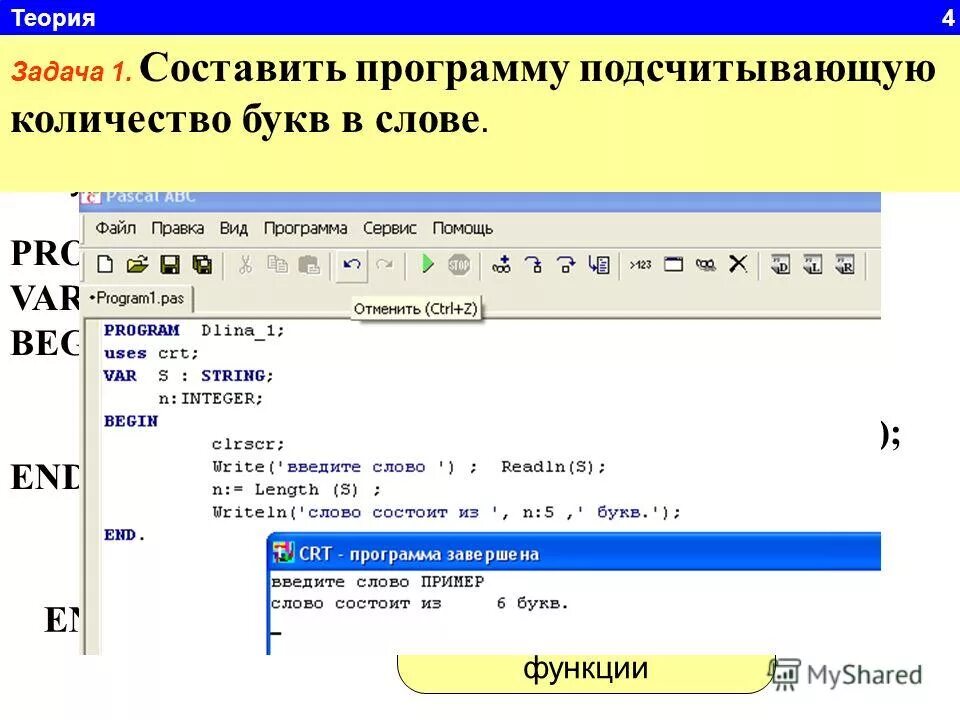Open the Сервис menu
960x720 pixels.
point(392,228)
